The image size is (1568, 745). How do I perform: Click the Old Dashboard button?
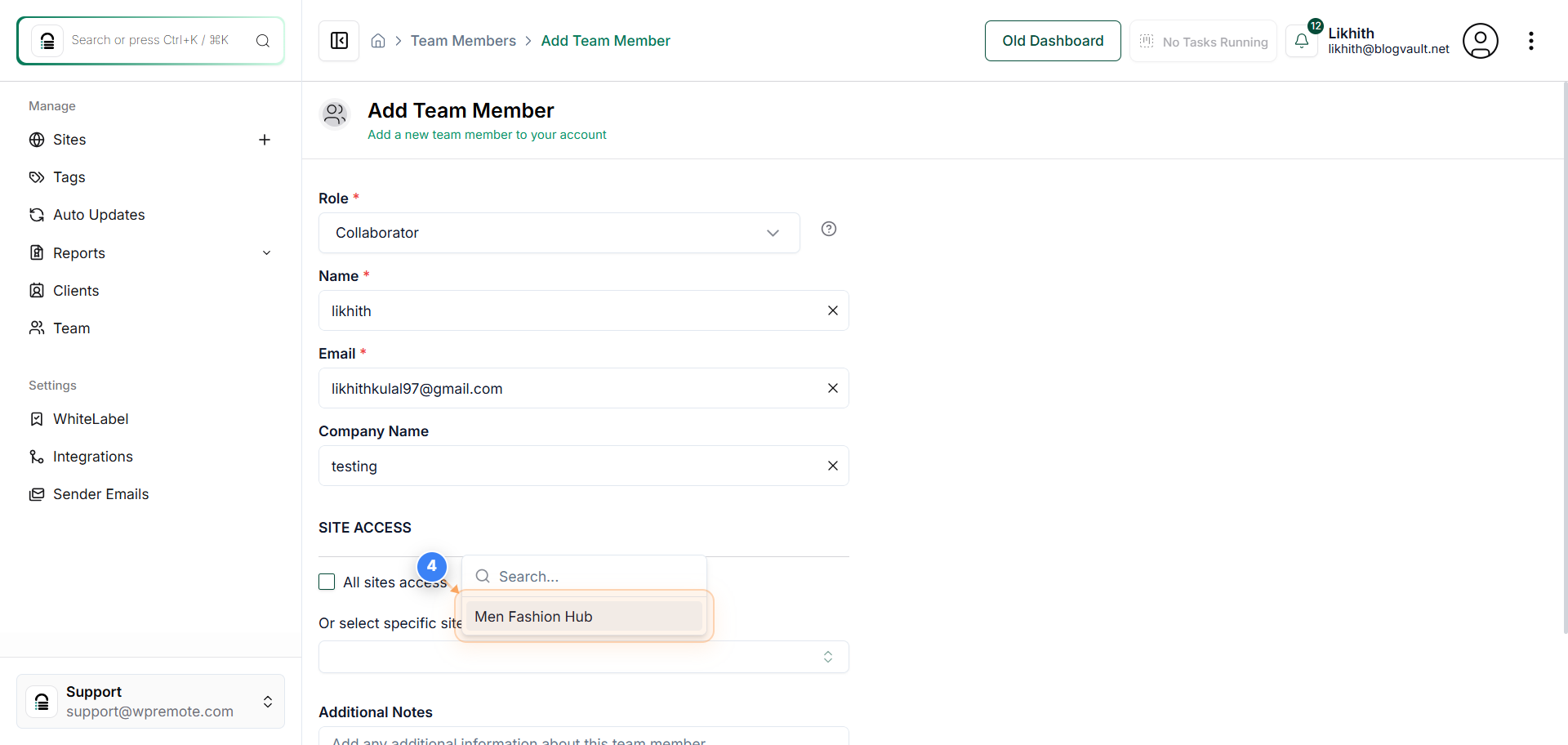pyautogui.click(x=1053, y=40)
